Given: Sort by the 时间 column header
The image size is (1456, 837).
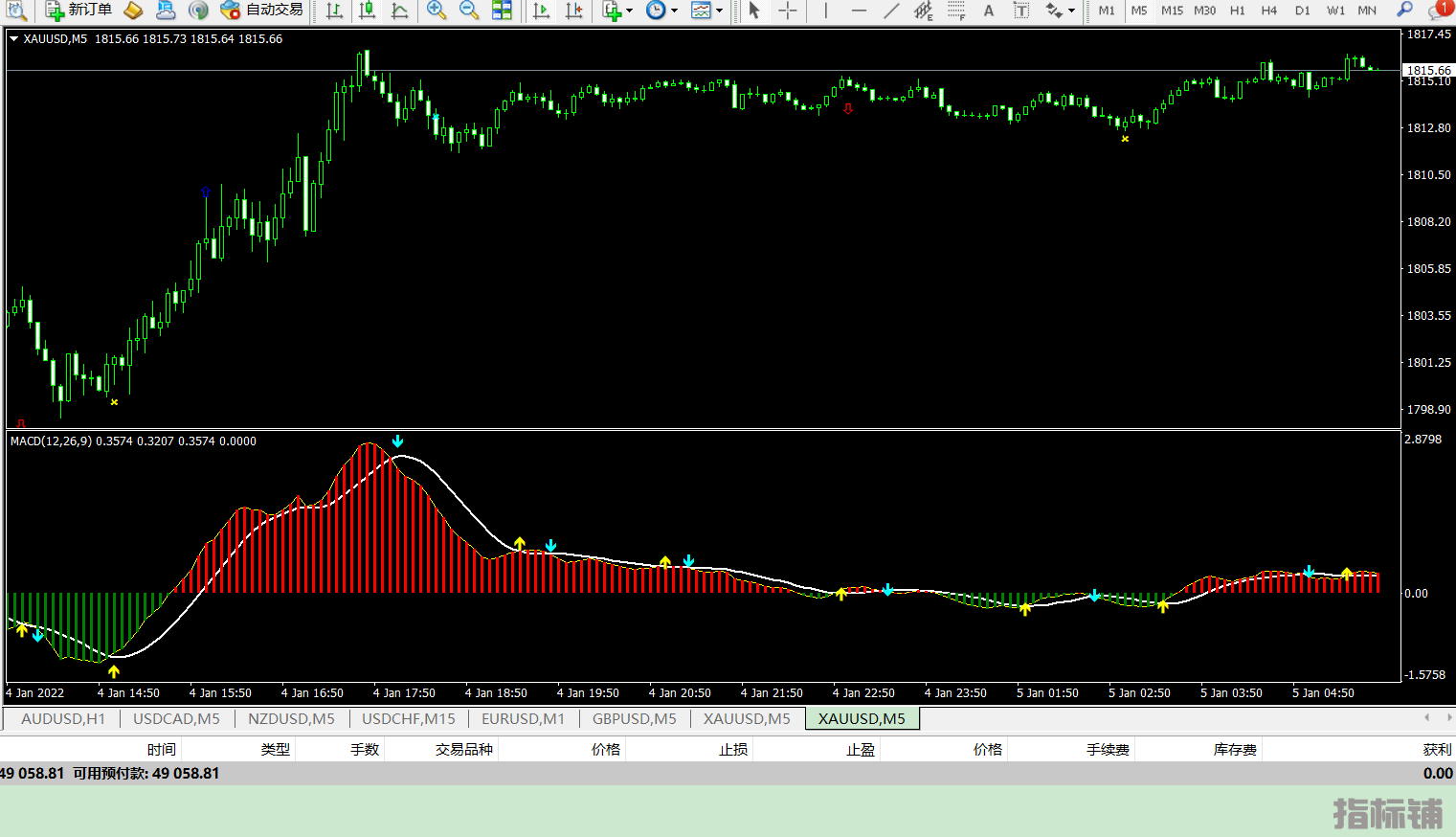Looking at the screenshot, I should pyautogui.click(x=161, y=749).
